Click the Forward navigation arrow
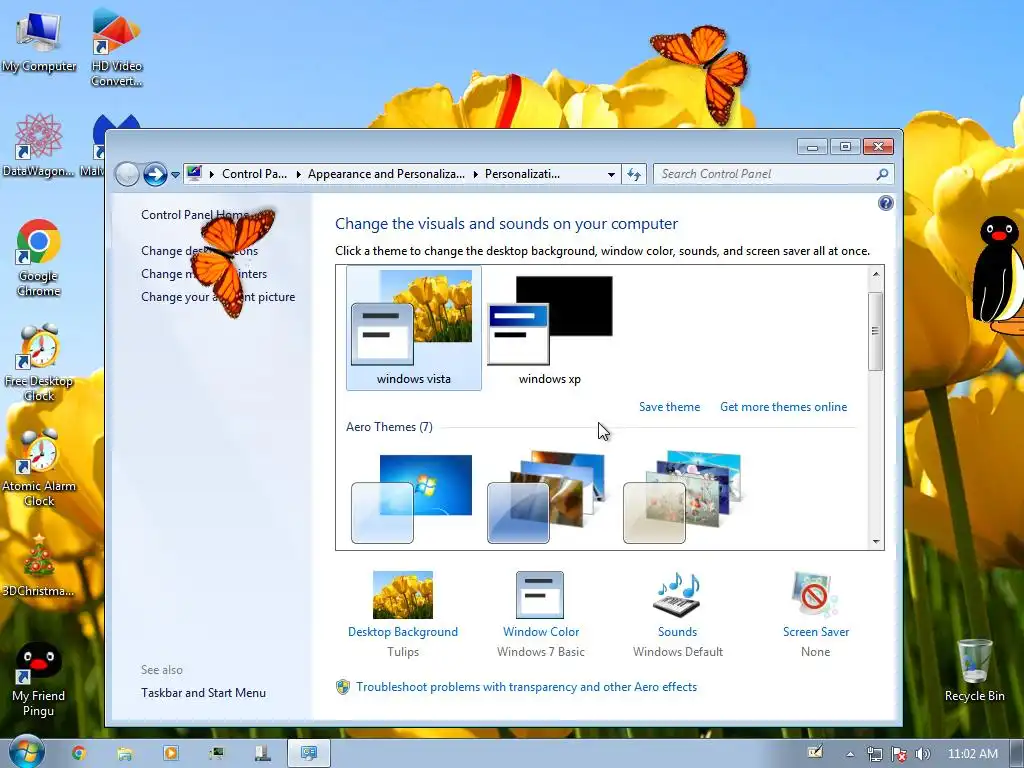This screenshot has height=768, width=1024. (155, 174)
